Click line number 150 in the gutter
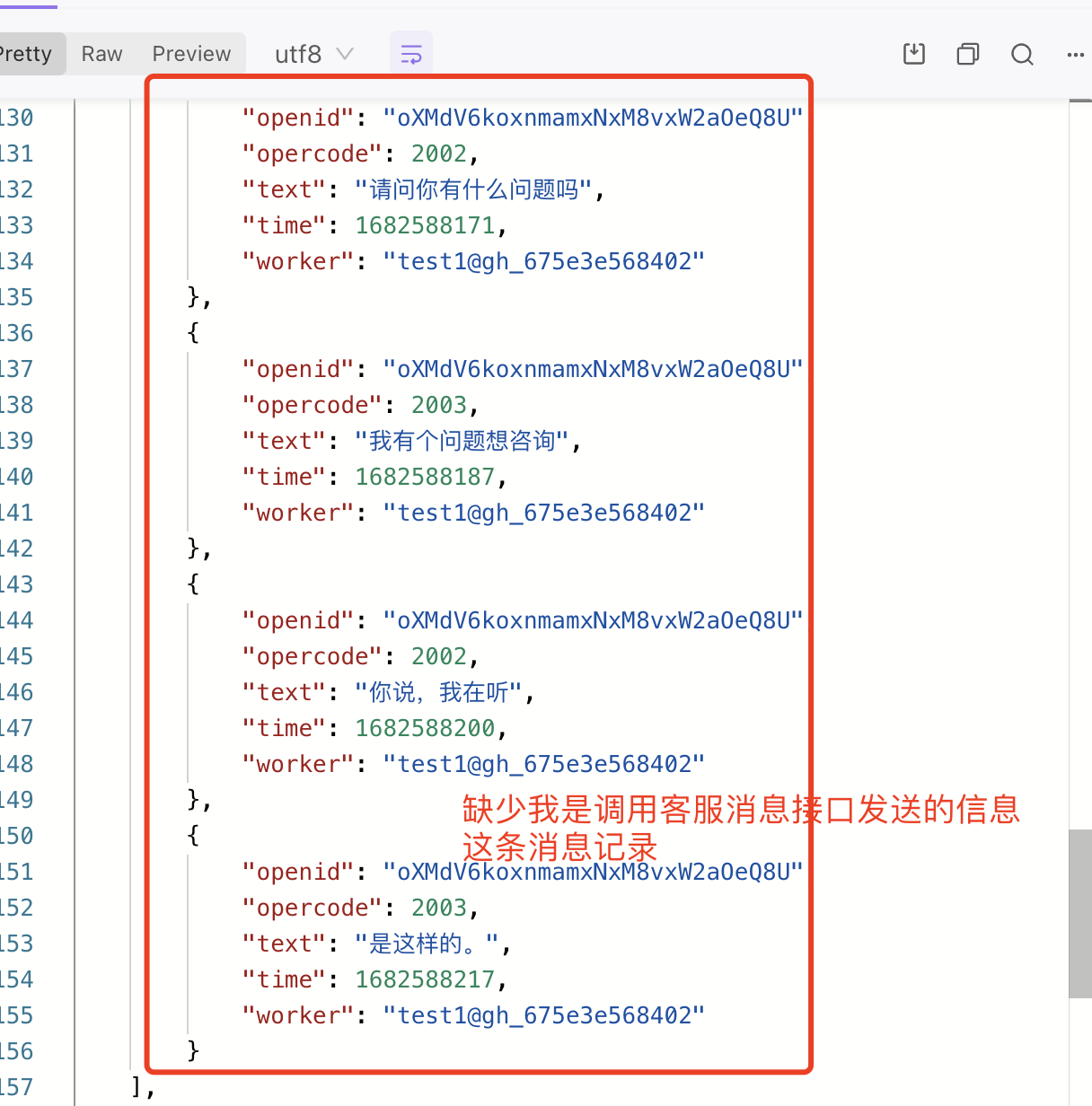The width and height of the screenshot is (1092, 1106). (16, 836)
